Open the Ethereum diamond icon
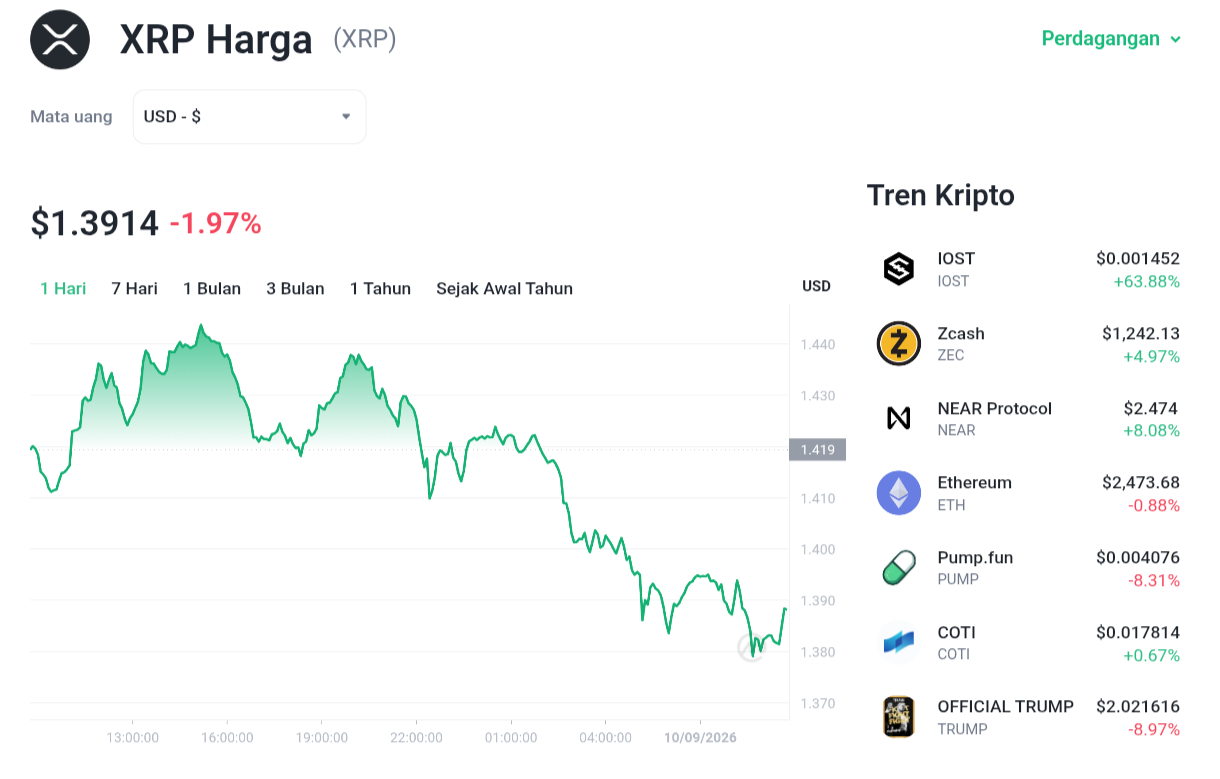This screenshot has width=1220, height=779. point(899,493)
